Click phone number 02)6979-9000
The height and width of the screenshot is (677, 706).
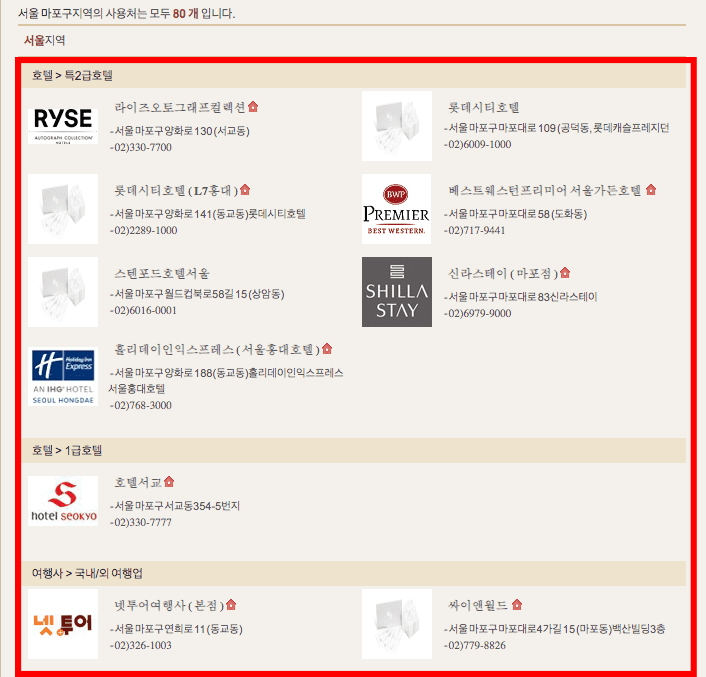pyautogui.click(x=478, y=313)
